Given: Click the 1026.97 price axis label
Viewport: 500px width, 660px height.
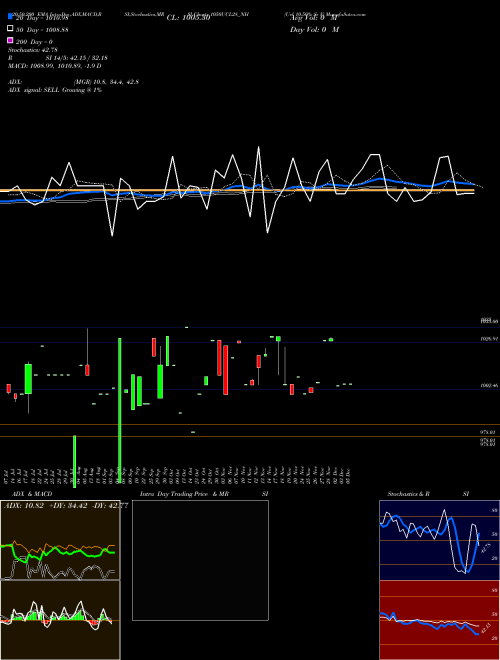Looking at the screenshot, I should point(489,338).
